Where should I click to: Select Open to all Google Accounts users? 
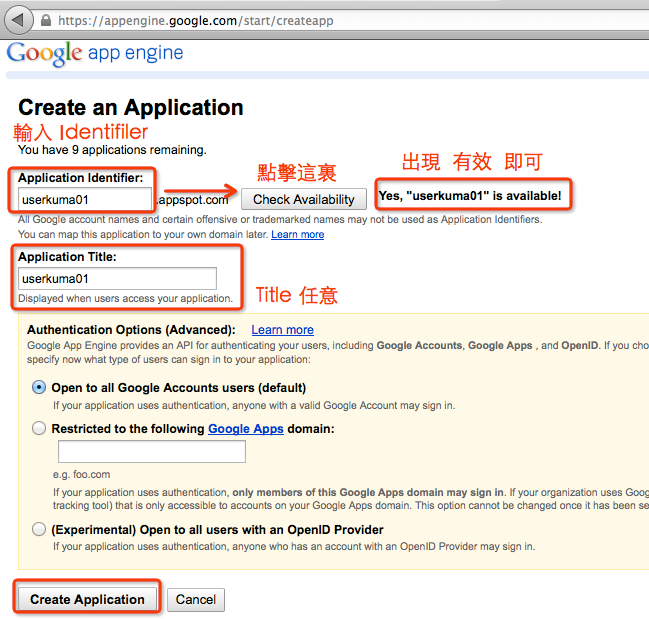coord(39,388)
